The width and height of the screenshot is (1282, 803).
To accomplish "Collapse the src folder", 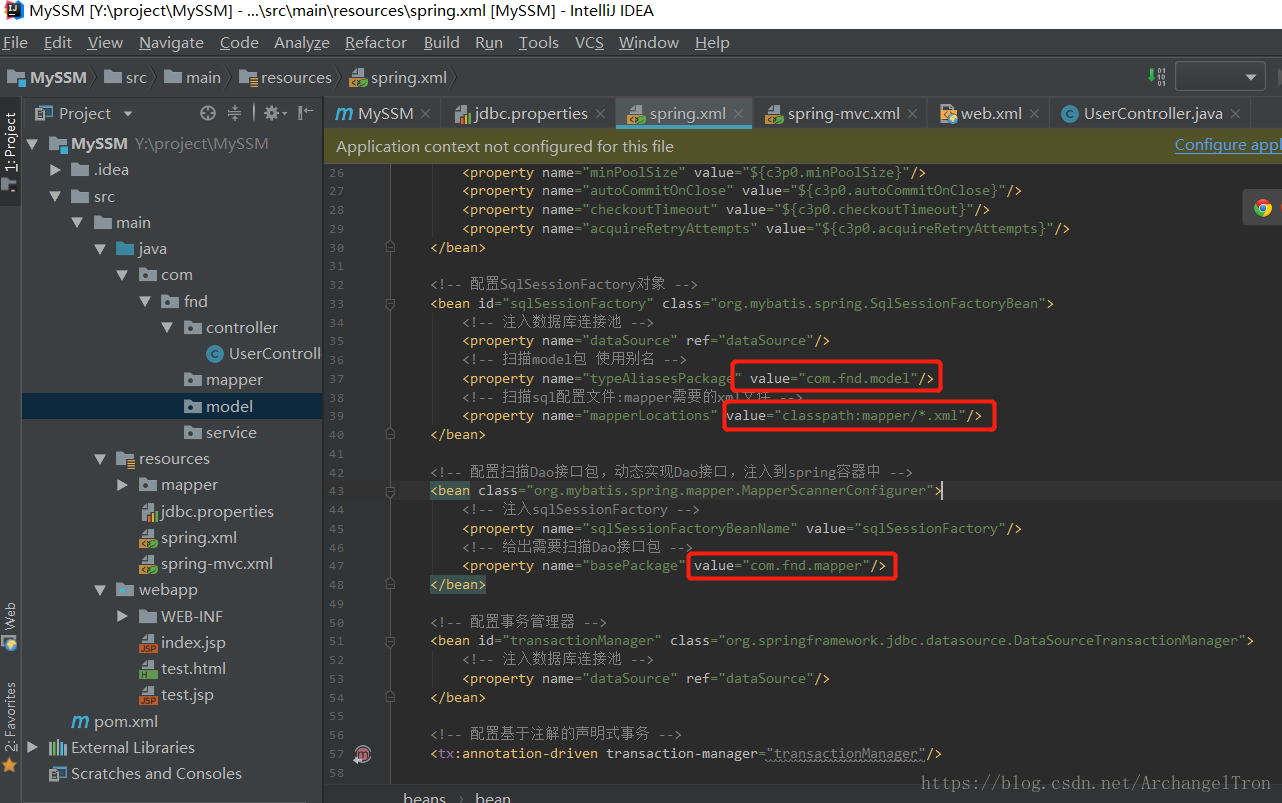I will click(55, 197).
